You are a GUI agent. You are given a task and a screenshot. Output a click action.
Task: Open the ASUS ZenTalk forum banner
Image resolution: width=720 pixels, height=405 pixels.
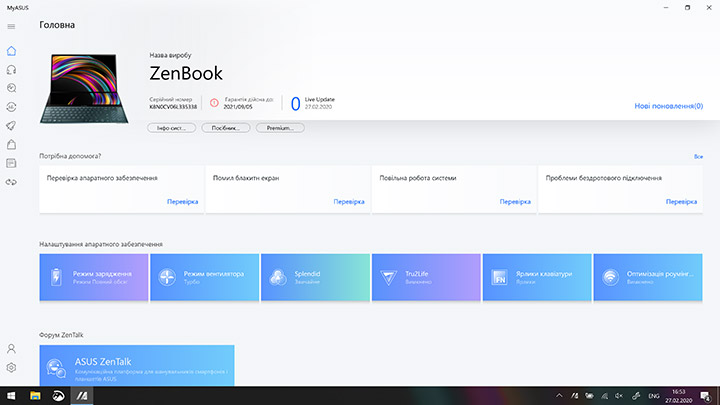click(137, 366)
